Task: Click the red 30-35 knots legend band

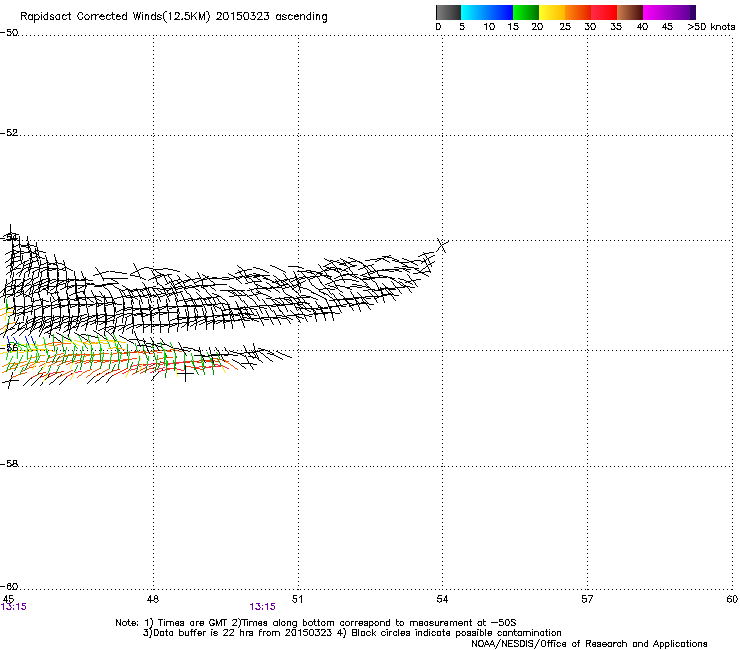Action: coord(604,12)
